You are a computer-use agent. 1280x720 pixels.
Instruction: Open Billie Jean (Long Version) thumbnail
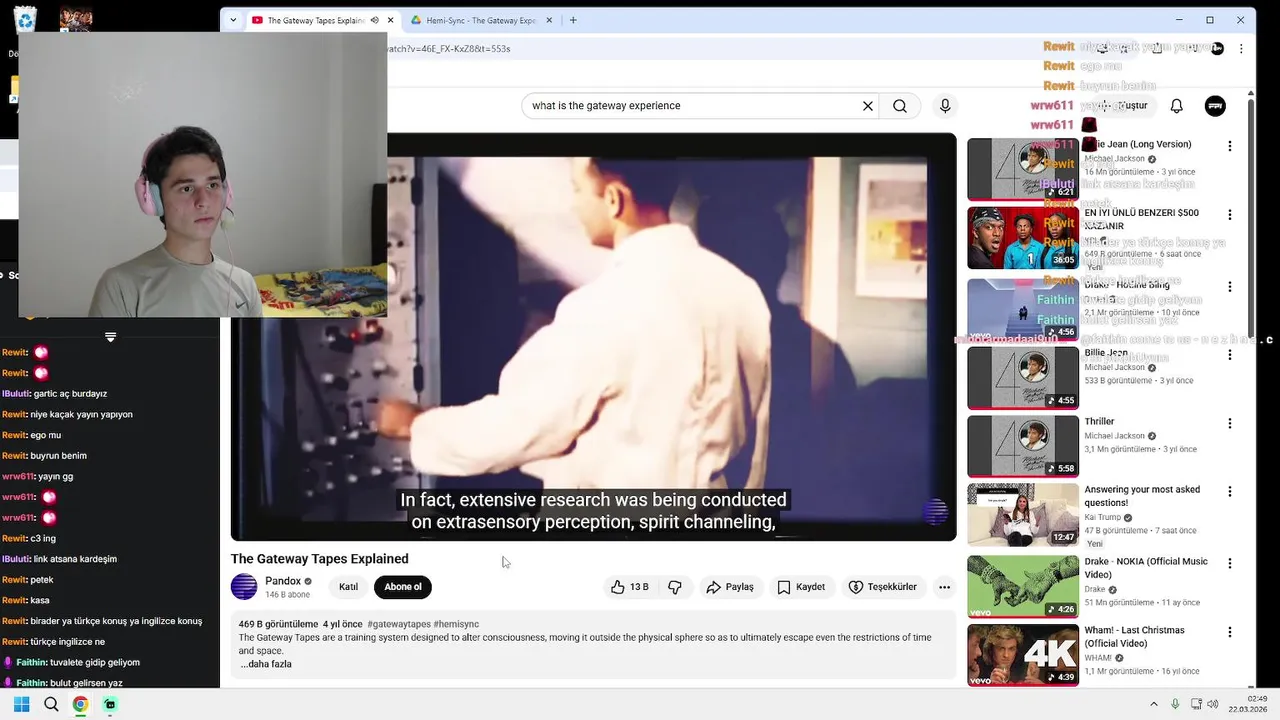pos(1023,169)
